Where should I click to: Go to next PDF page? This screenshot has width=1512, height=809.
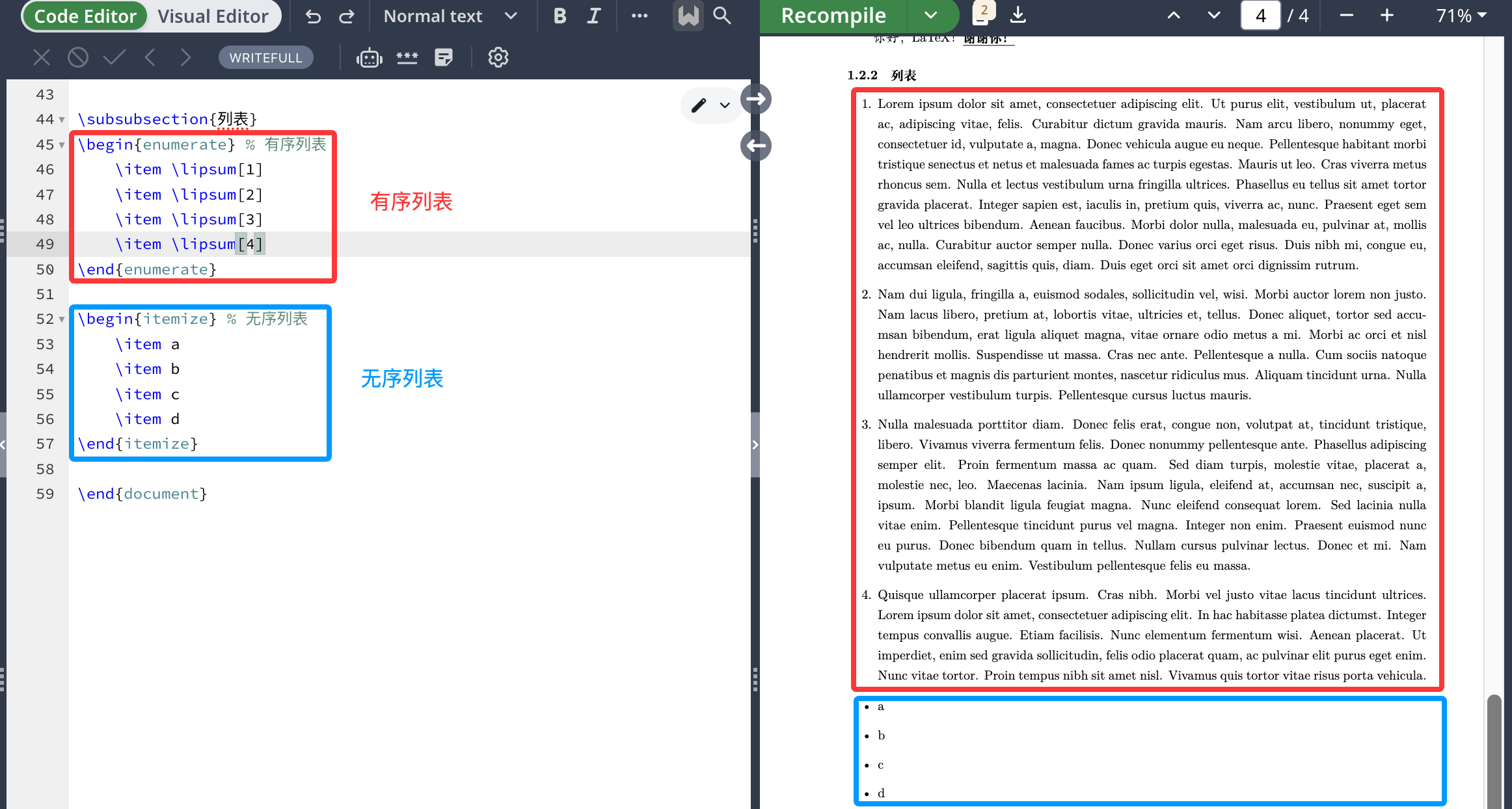[x=1214, y=16]
